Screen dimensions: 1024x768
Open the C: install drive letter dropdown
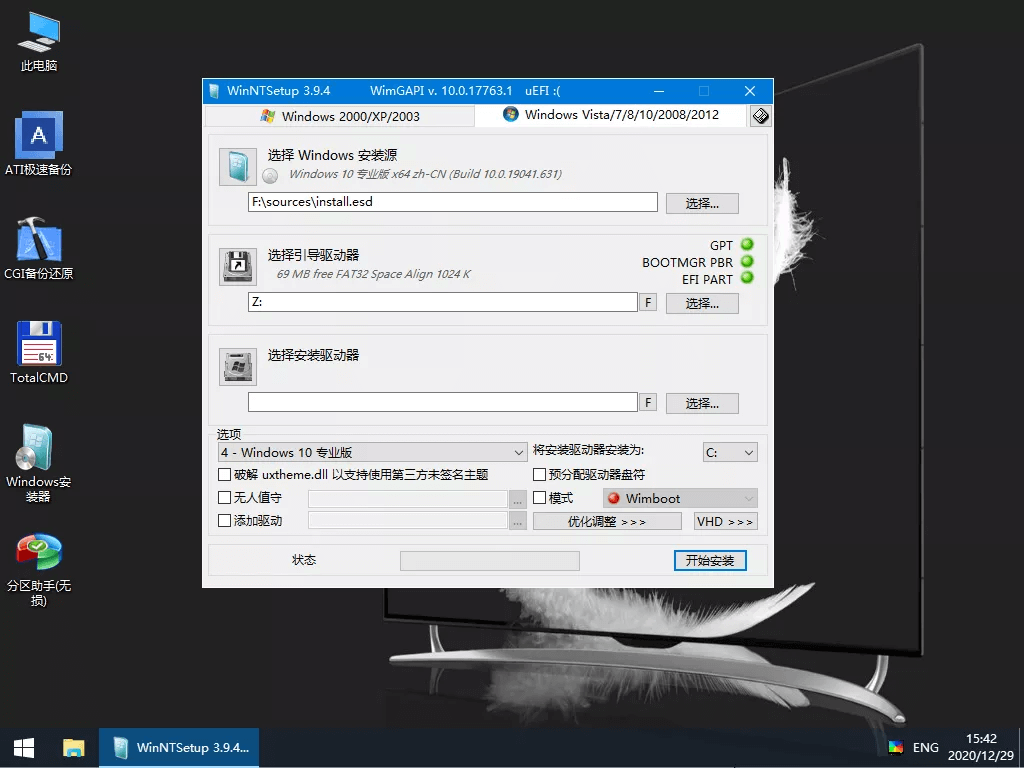730,451
